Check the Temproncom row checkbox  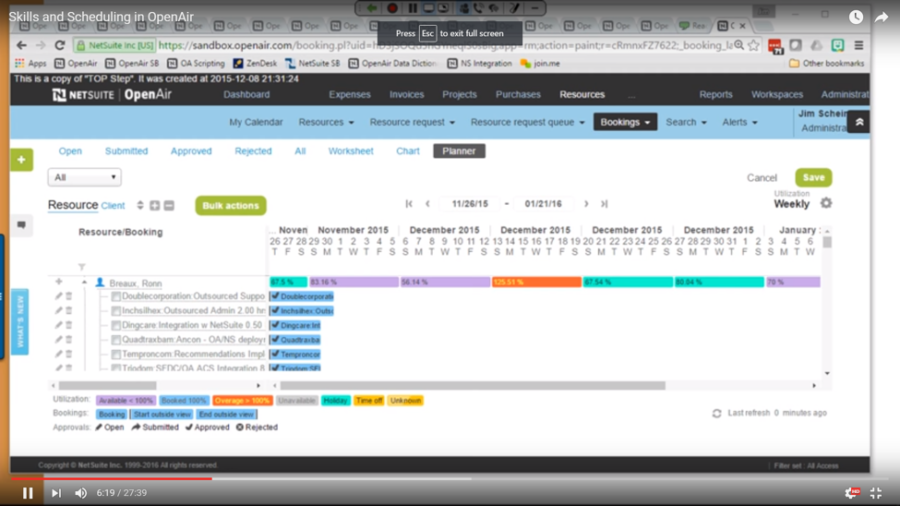tap(116, 354)
